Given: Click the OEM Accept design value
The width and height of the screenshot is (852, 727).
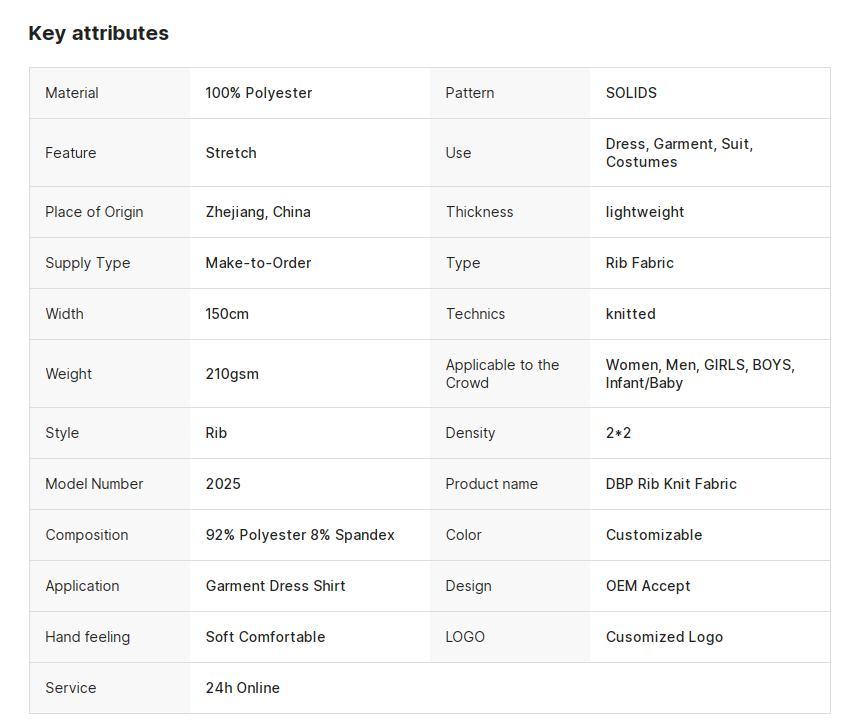Looking at the screenshot, I should click(648, 586).
